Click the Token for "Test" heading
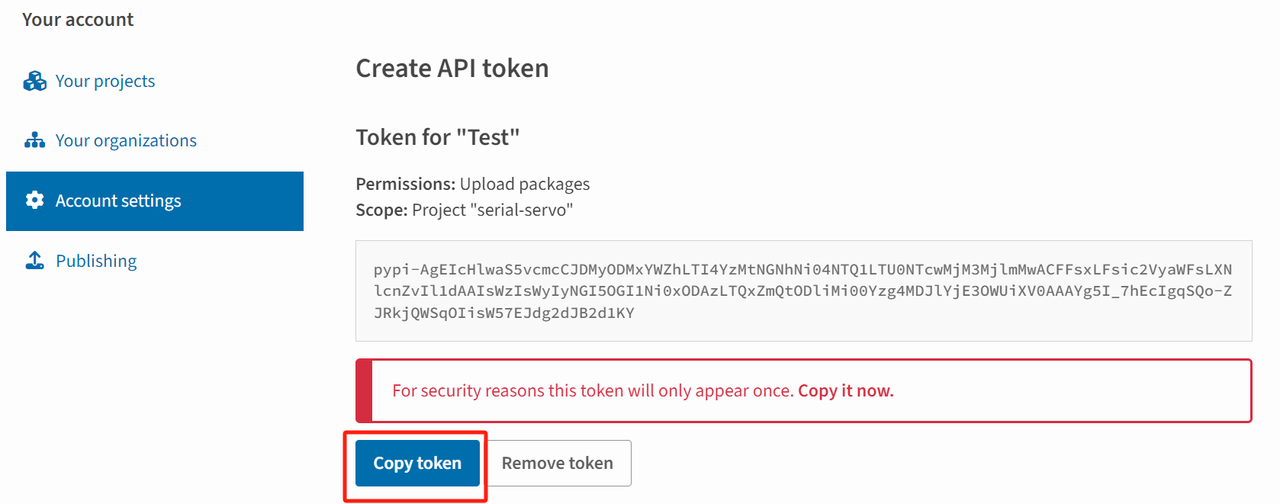This screenshot has height=504, width=1280. [438, 137]
